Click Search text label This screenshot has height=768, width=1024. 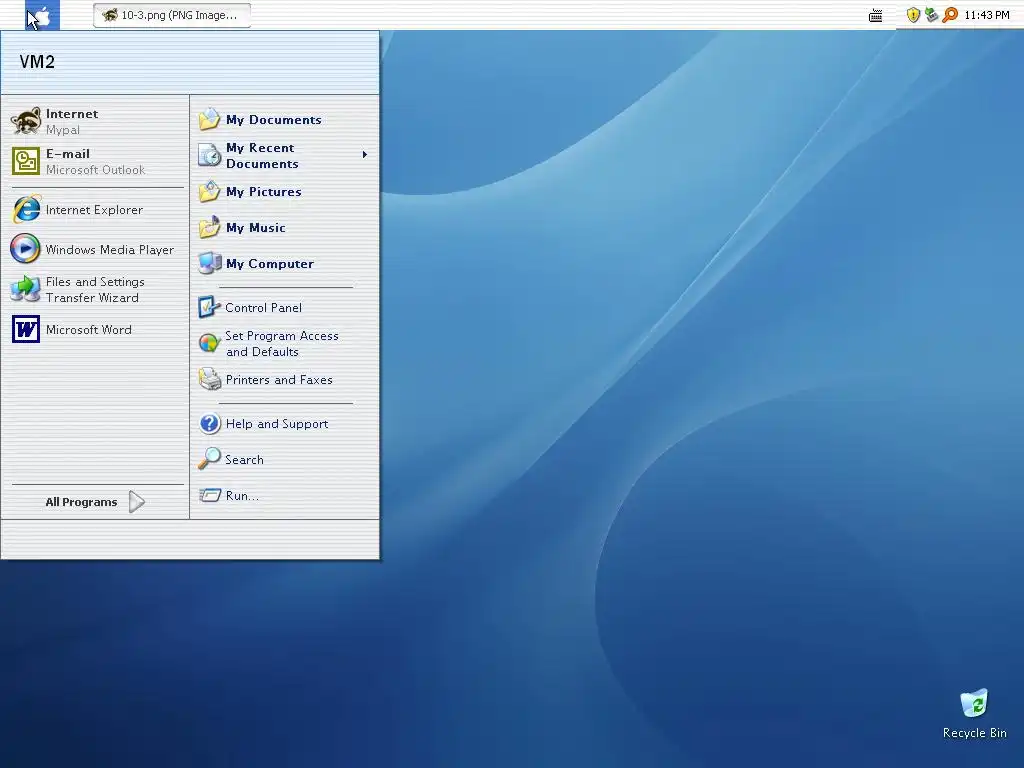click(x=244, y=460)
